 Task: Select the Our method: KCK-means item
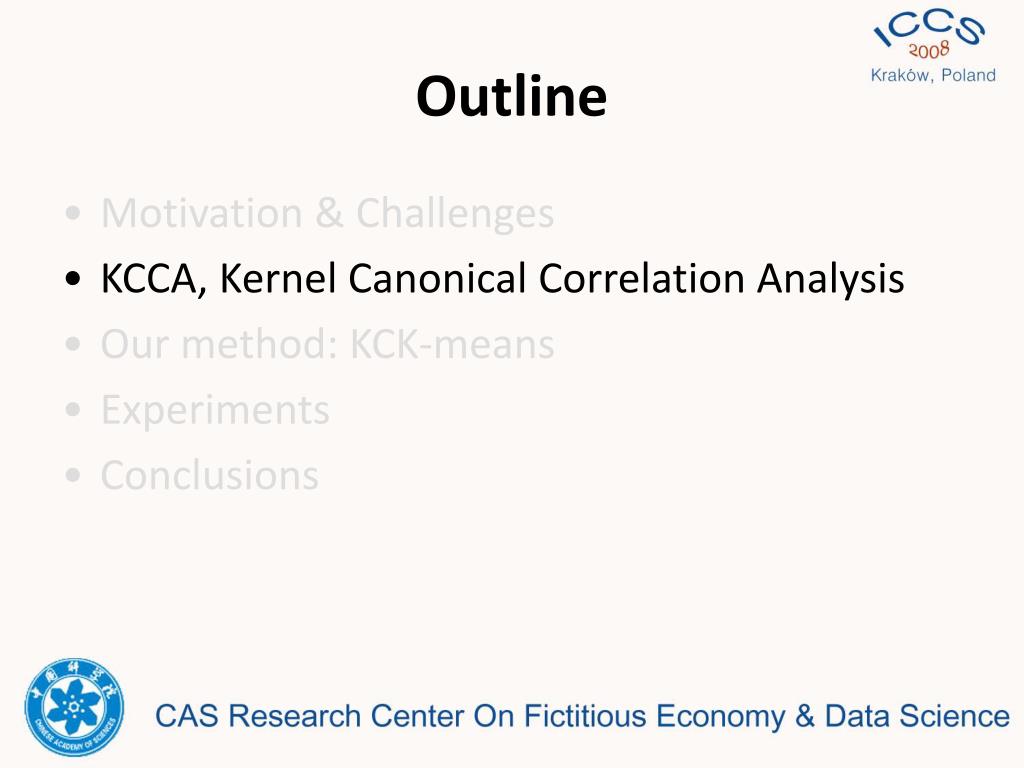pos(327,344)
